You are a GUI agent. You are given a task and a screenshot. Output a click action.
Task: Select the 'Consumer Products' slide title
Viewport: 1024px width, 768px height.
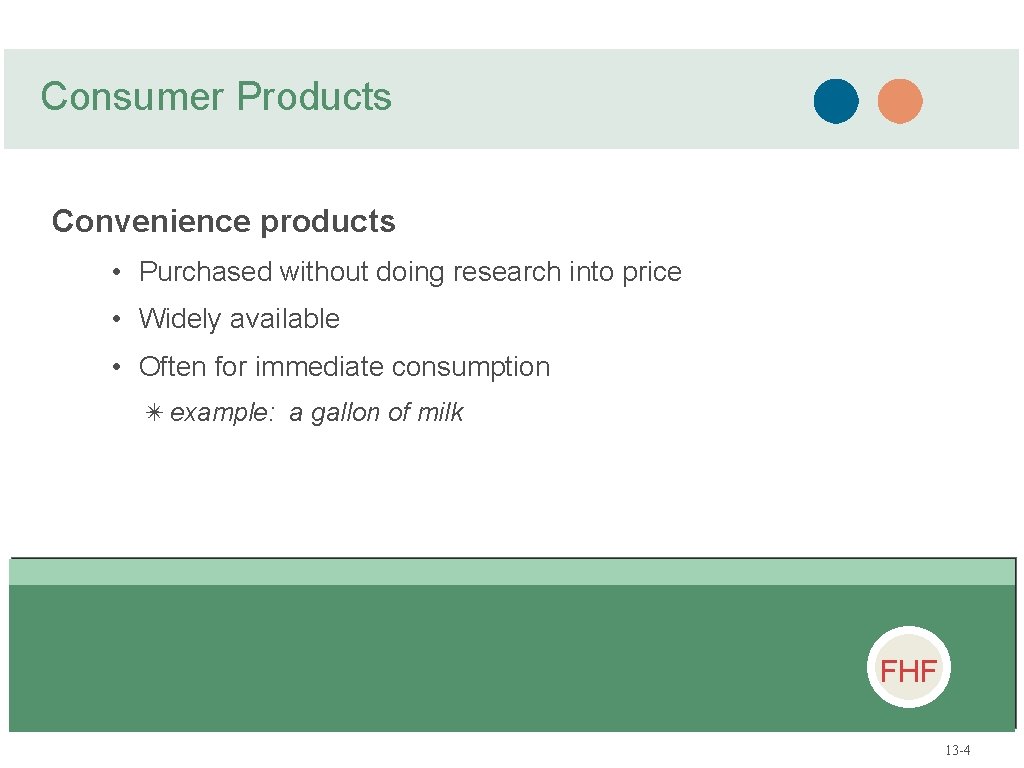click(216, 97)
